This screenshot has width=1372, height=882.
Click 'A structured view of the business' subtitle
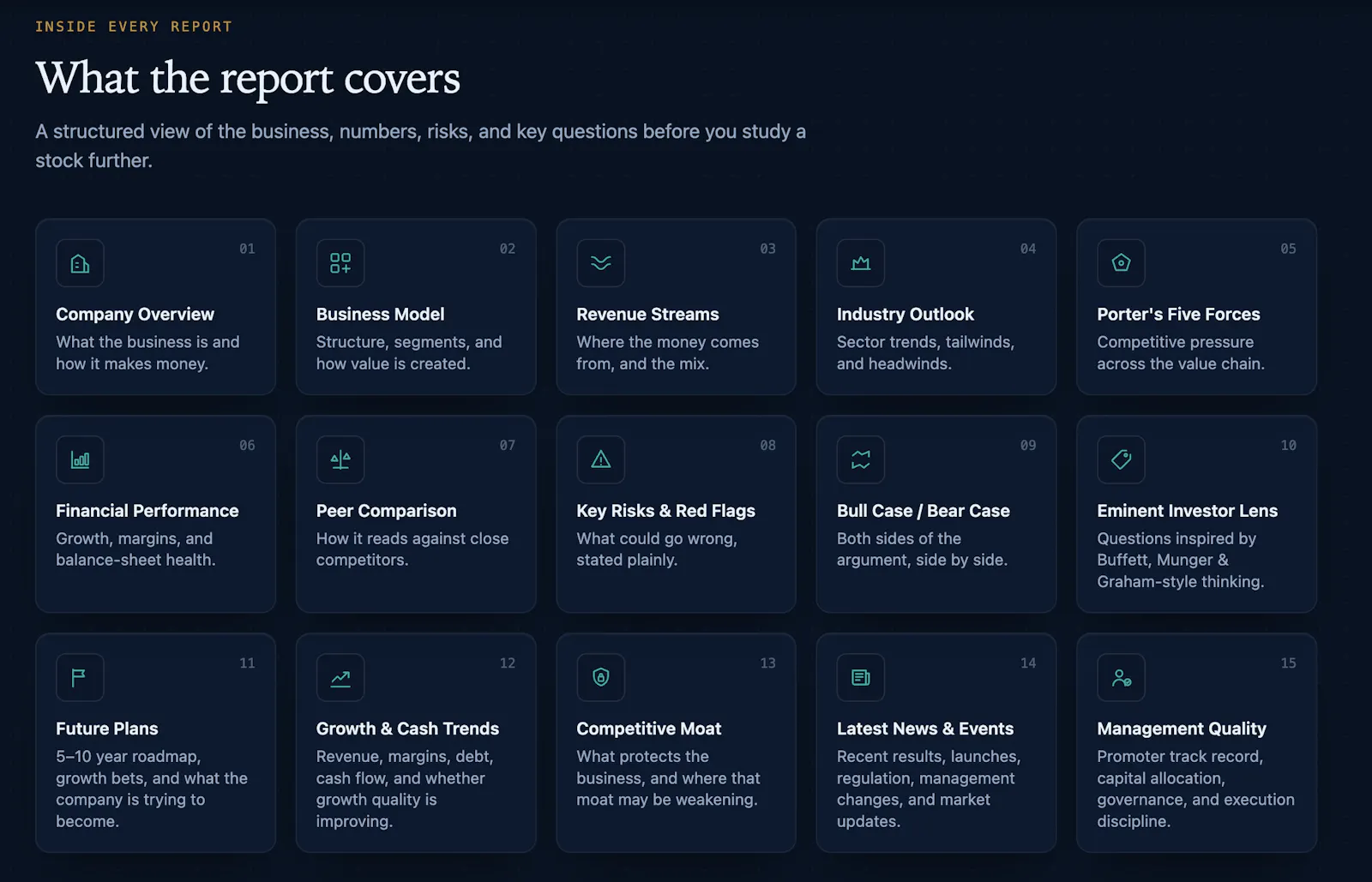(x=420, y=146)
